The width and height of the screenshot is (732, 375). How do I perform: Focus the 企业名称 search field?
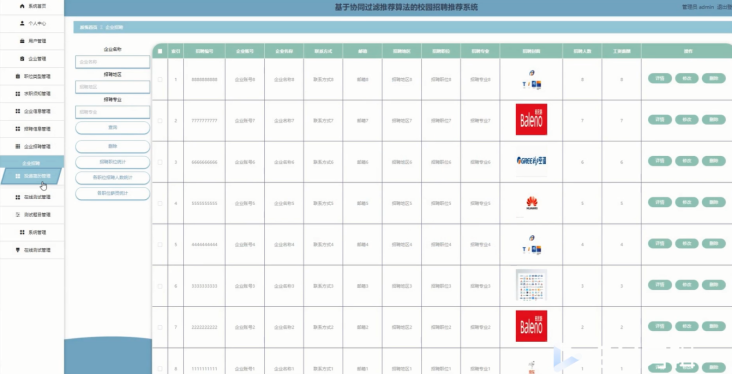pos(113,62)
